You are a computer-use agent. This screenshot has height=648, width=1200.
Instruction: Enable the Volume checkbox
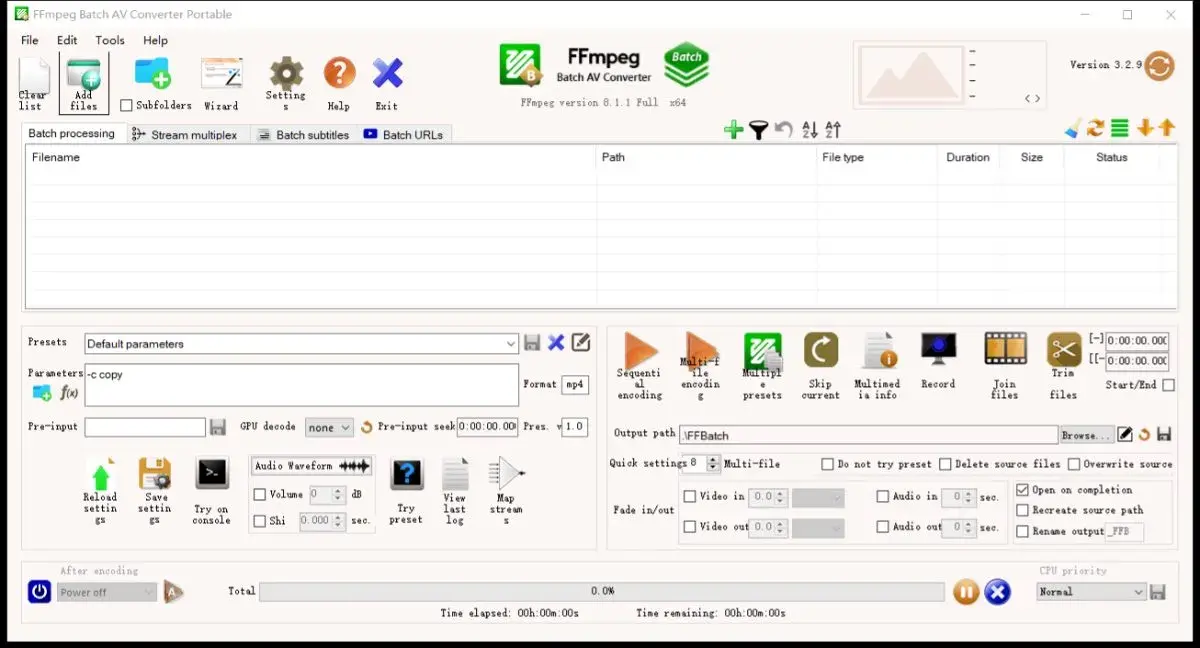pyautogui.click(x=260, y=494)
